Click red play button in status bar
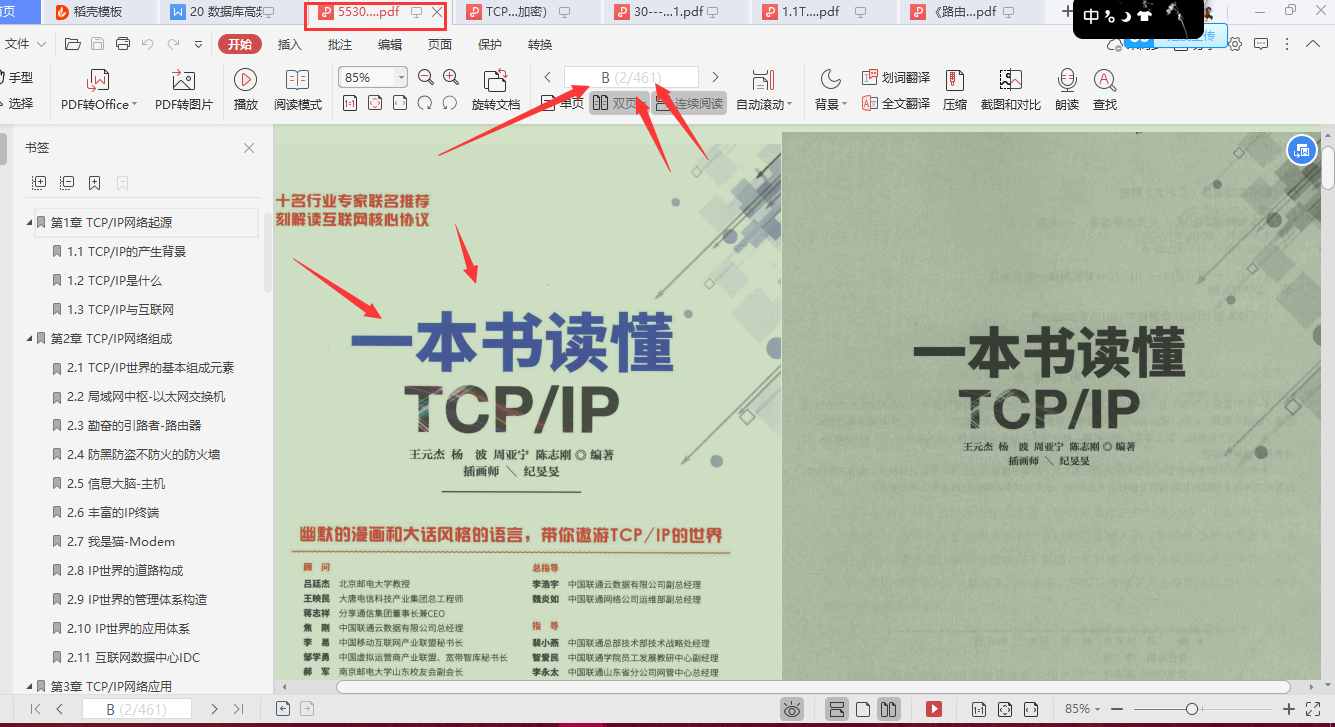 point(934,709)
